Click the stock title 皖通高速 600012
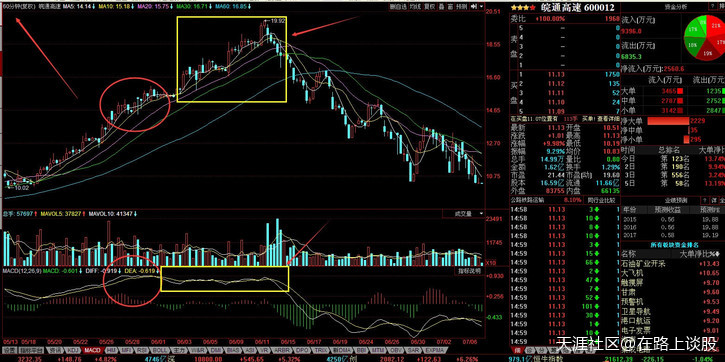Image resolution: width=725 pixels, height=362 pixels. point(578,7)
